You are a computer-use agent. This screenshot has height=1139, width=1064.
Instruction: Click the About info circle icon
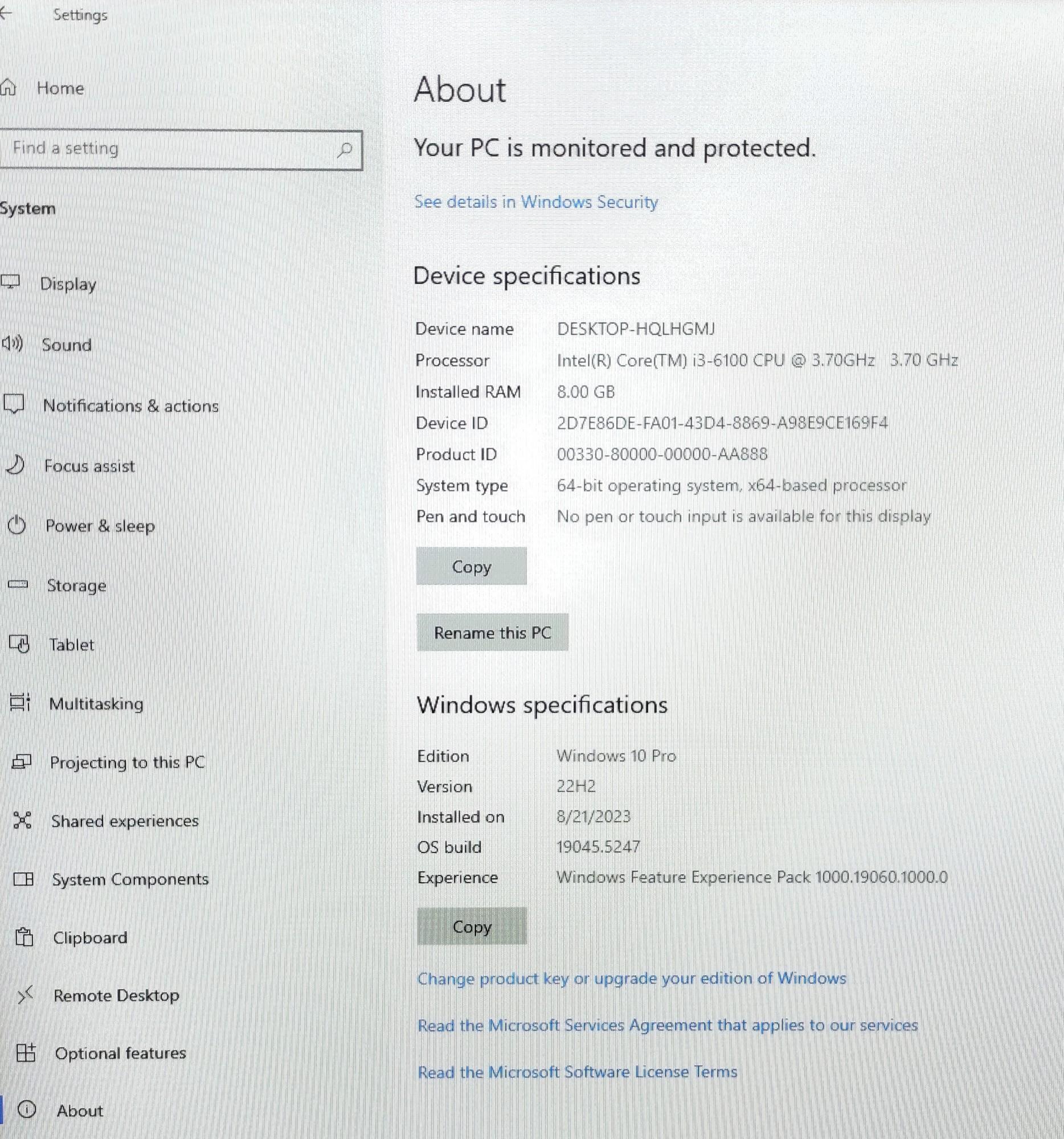pos(27,1110)
